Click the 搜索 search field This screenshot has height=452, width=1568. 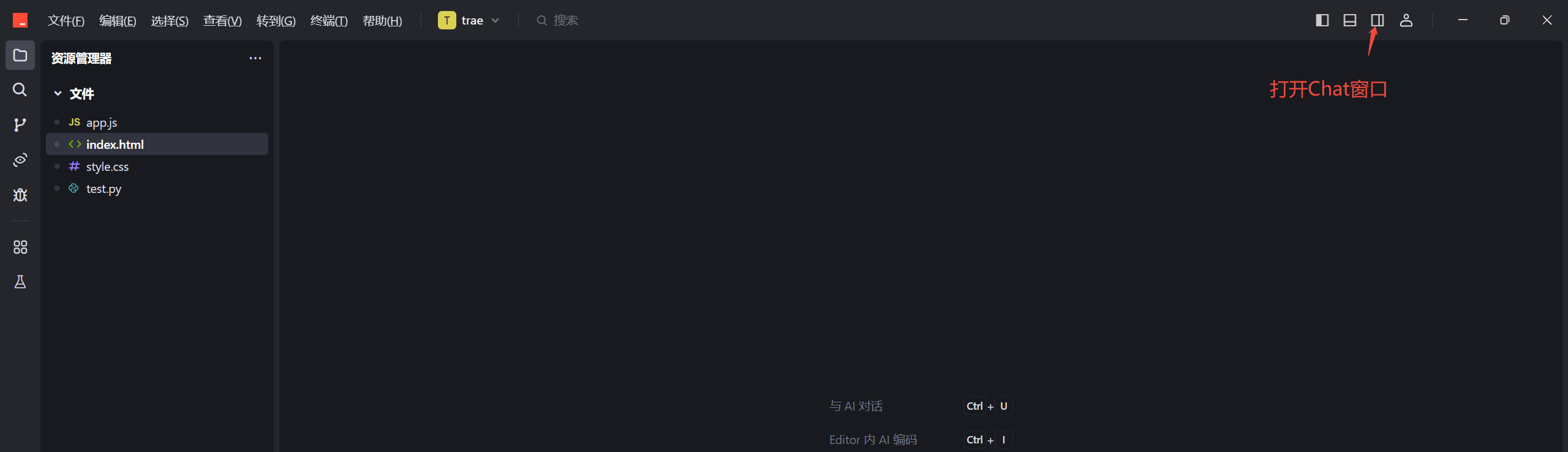click(x=557, y=20)
